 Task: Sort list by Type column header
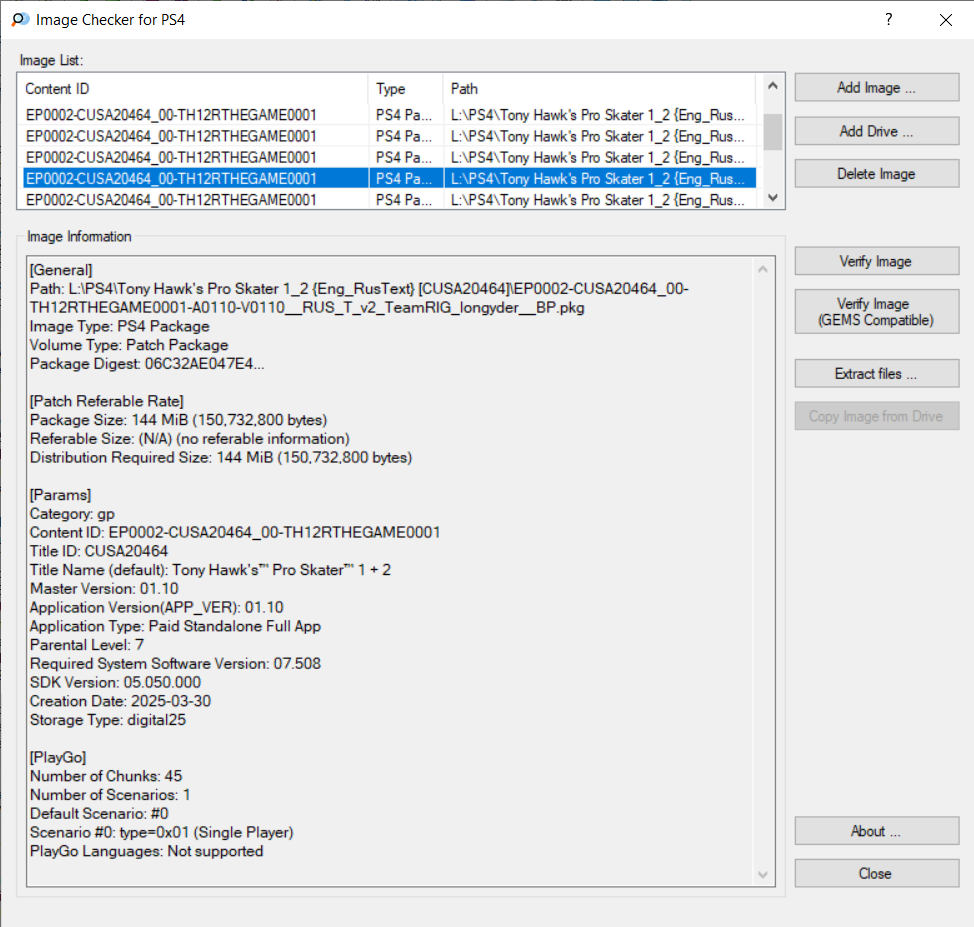click(406, 89)
